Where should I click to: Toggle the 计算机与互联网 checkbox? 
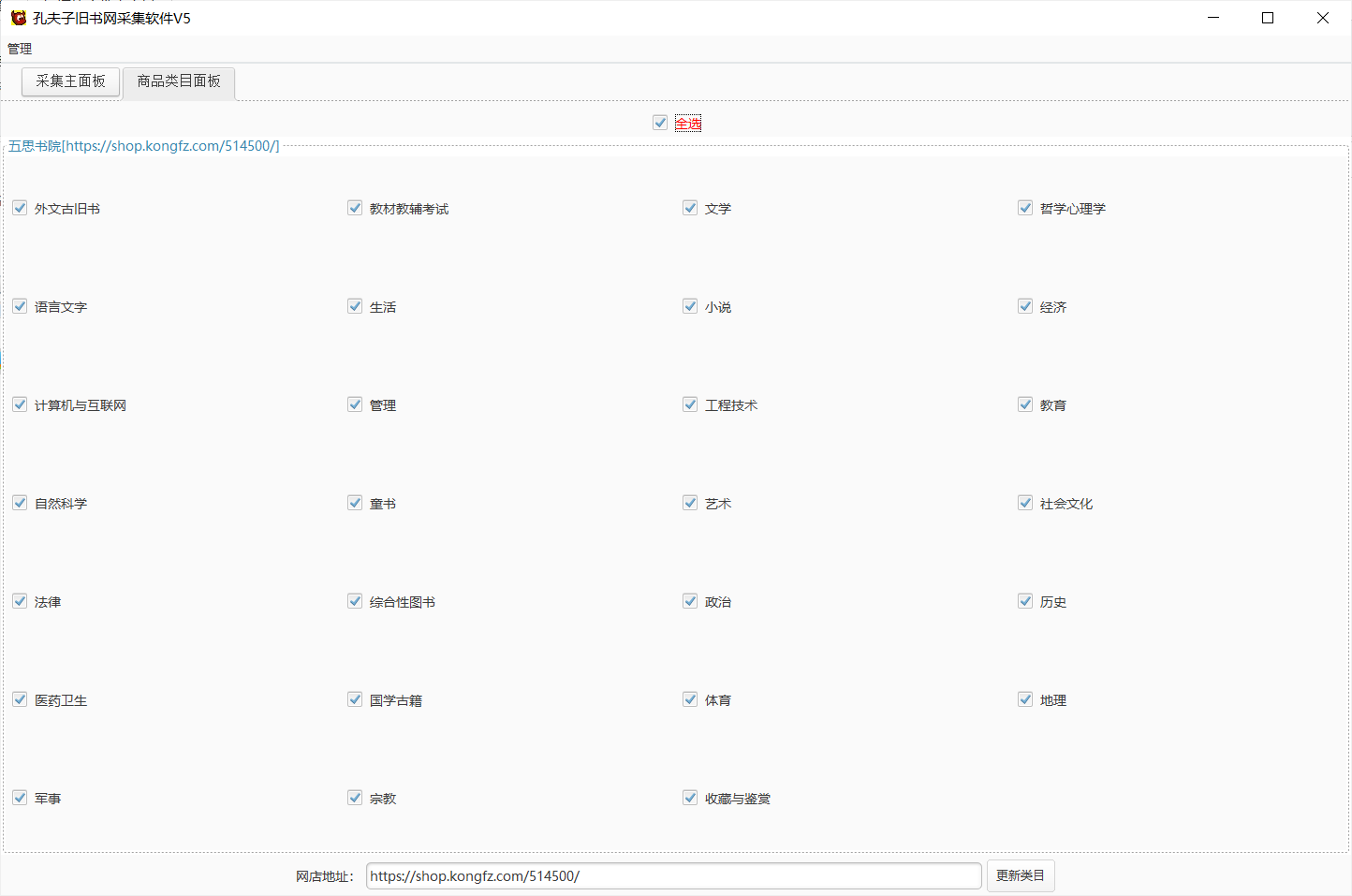[x=20, y=404]
